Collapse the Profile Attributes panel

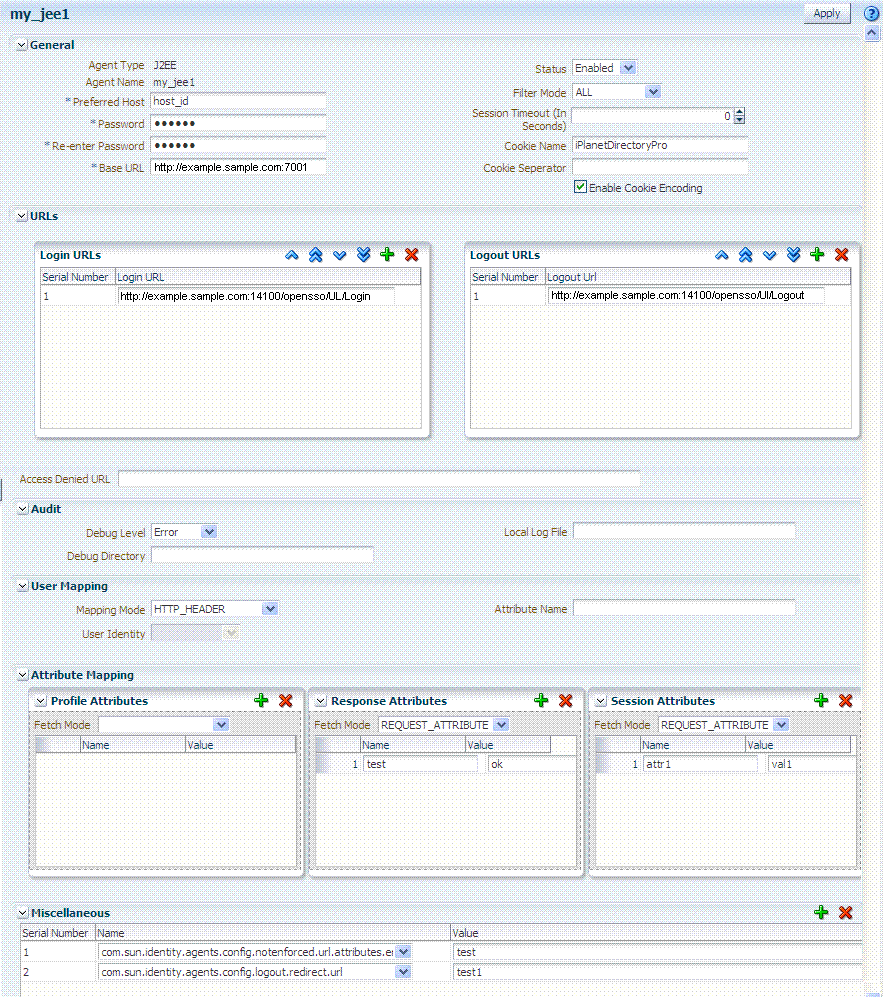(41, 701)
